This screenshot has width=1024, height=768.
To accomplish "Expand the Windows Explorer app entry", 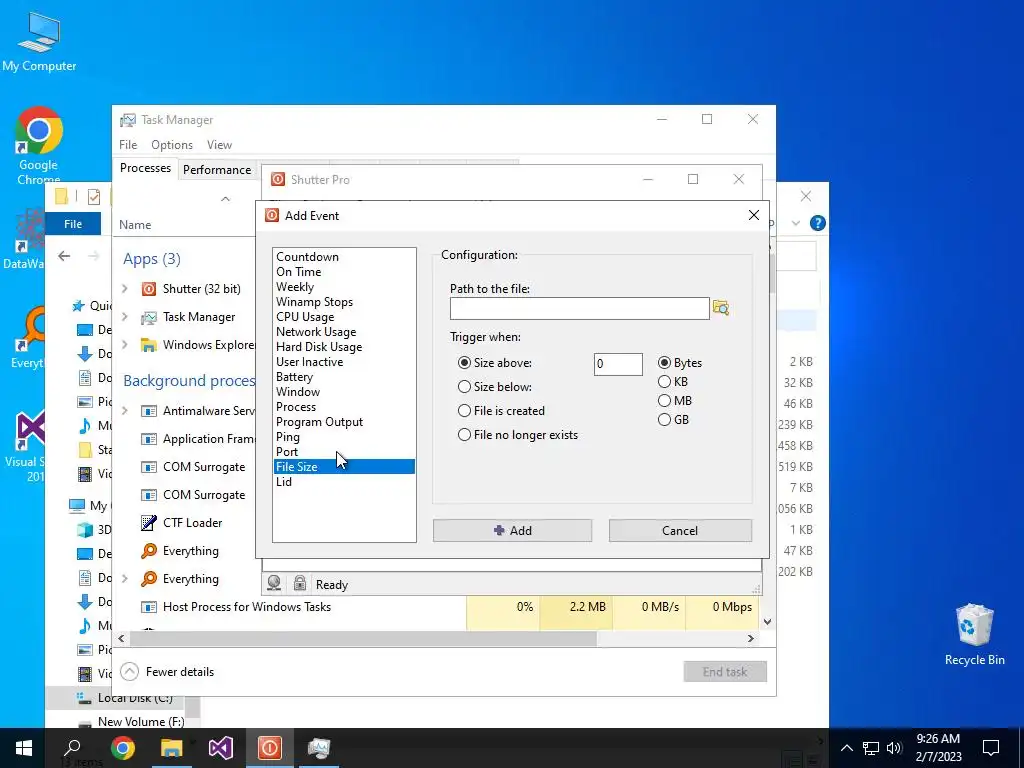I will point(125,345).
